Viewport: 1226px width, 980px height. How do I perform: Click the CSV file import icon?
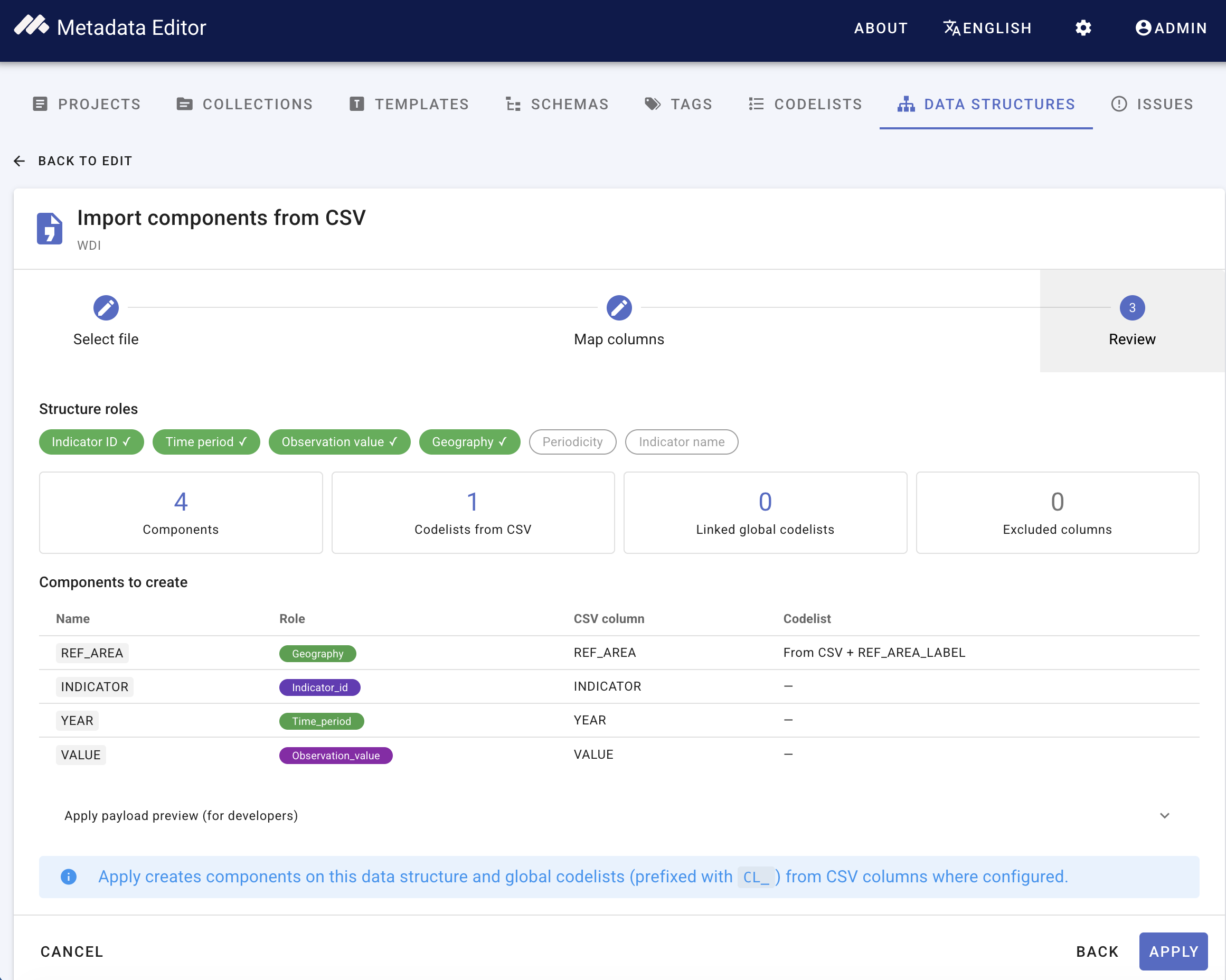pos(50,229)
